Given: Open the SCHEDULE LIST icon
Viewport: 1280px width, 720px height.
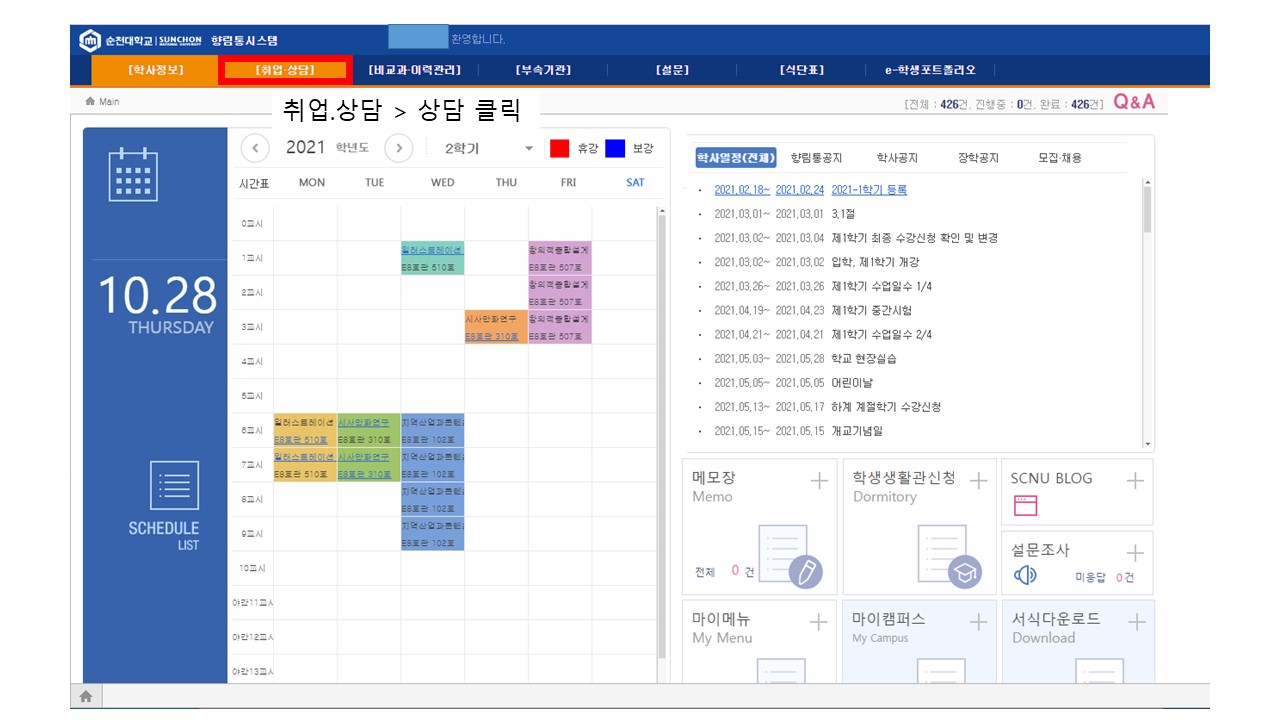Looking at the screenshot, I should tap(174, 486).
